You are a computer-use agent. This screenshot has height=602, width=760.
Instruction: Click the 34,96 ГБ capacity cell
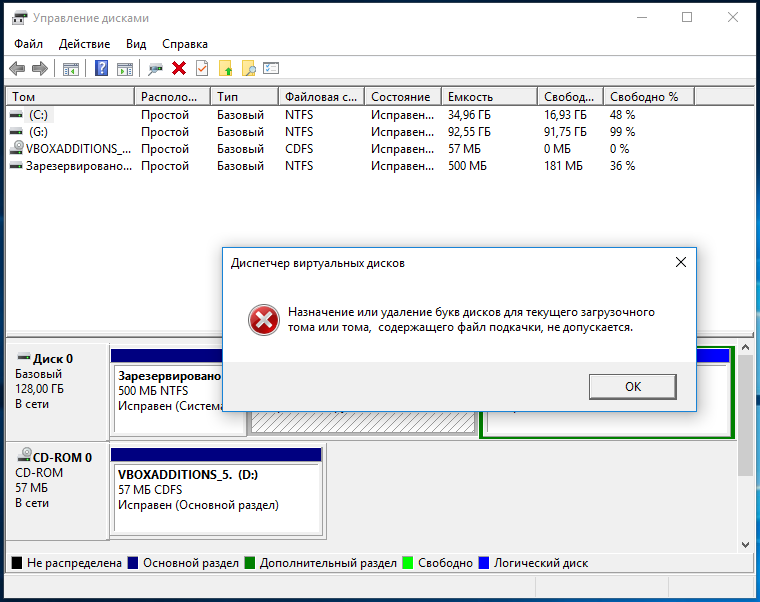[469, 115]
